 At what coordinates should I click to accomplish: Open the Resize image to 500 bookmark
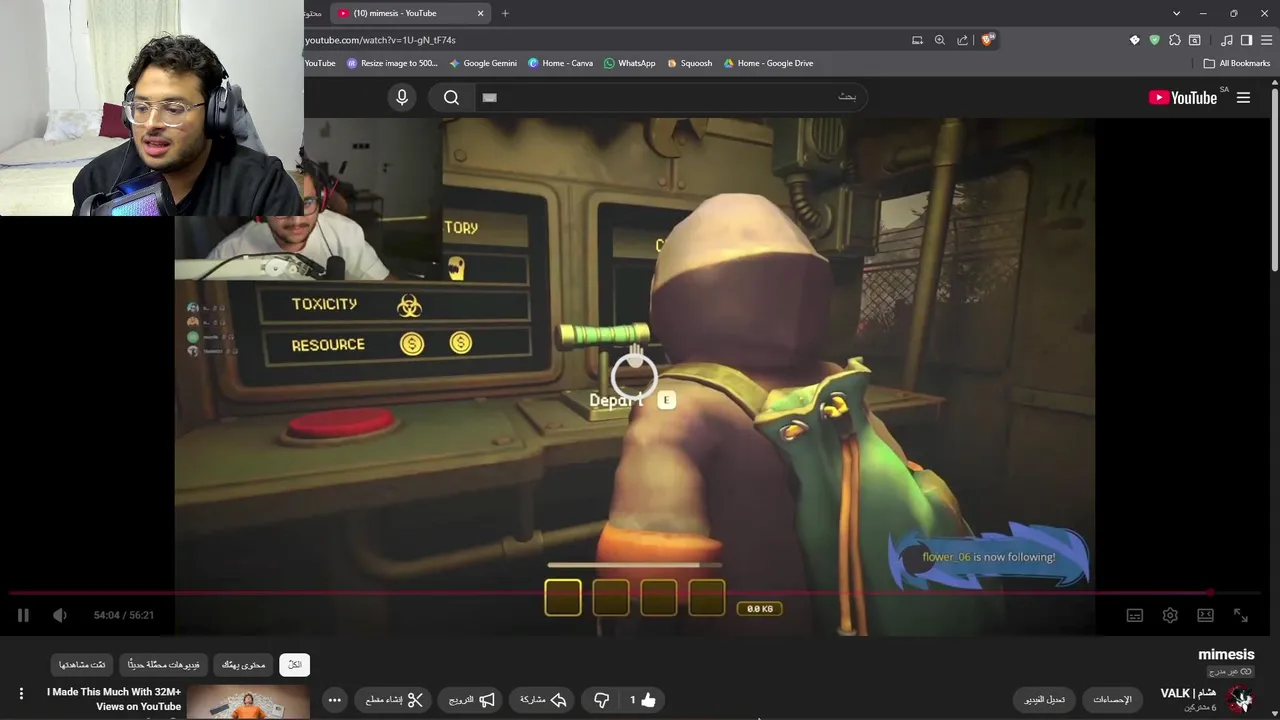coord(392,63)
